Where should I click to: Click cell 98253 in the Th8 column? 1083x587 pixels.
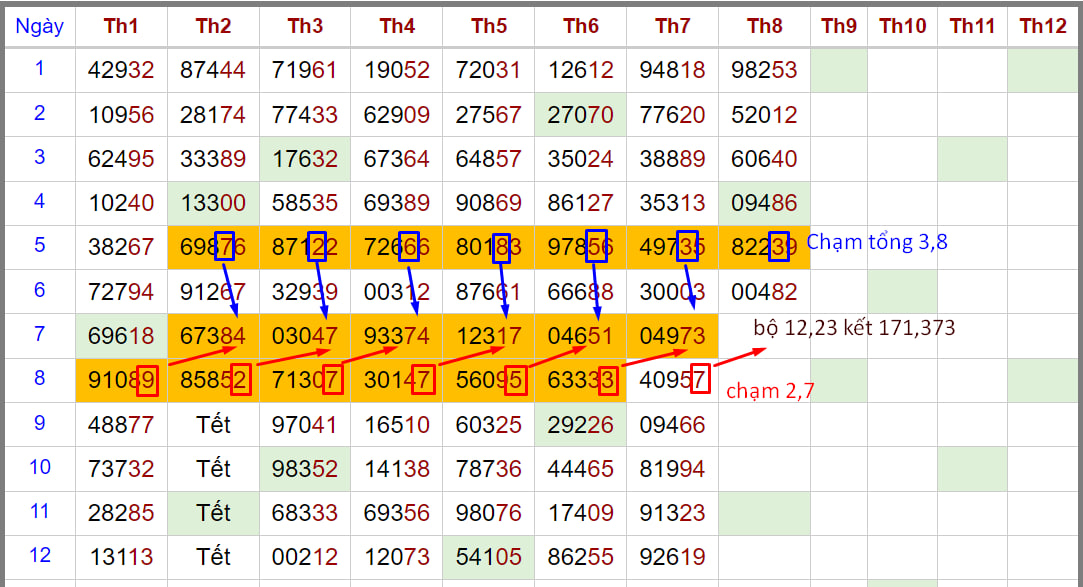click(x=764, y=70)
